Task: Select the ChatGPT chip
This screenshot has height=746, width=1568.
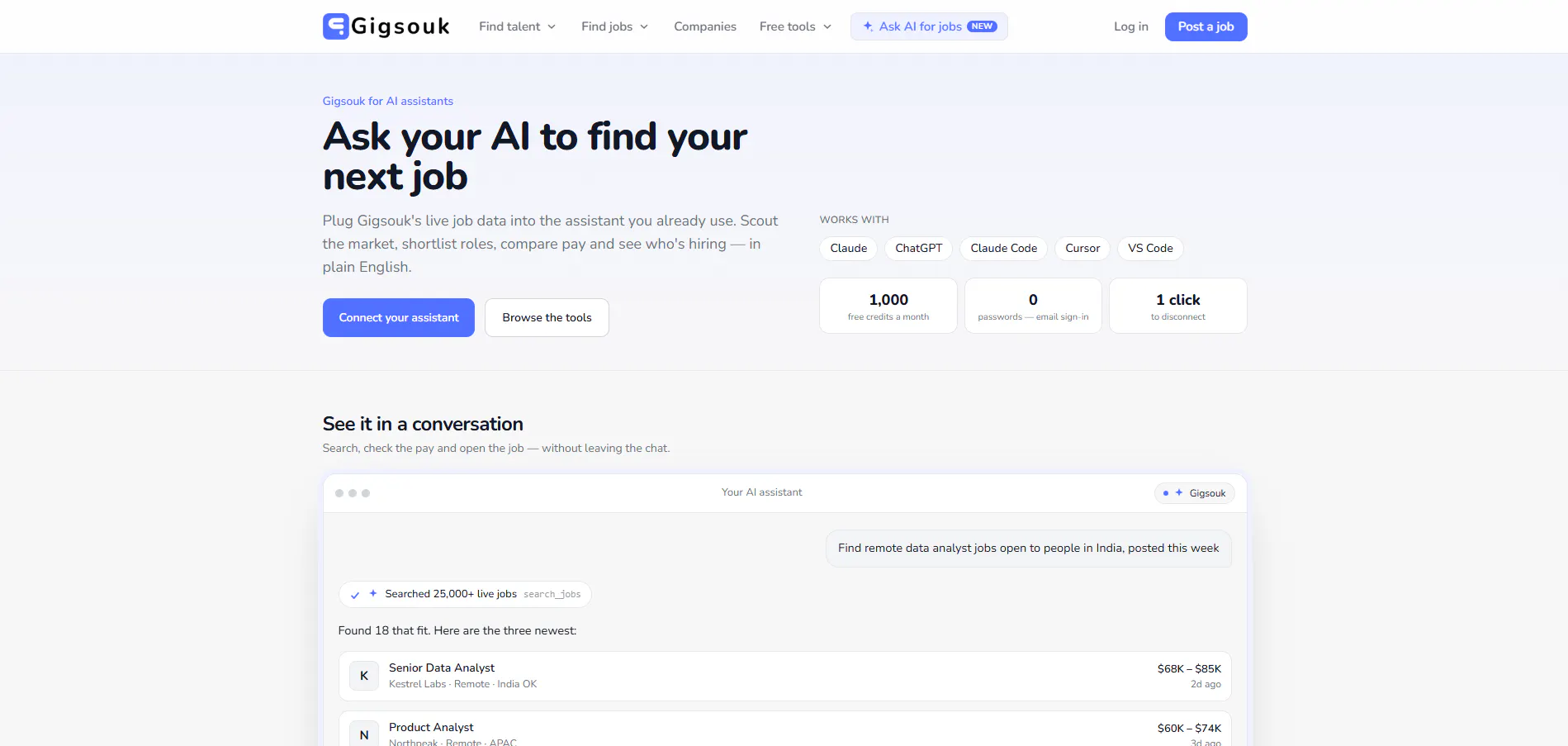Action: coord(919,249)
